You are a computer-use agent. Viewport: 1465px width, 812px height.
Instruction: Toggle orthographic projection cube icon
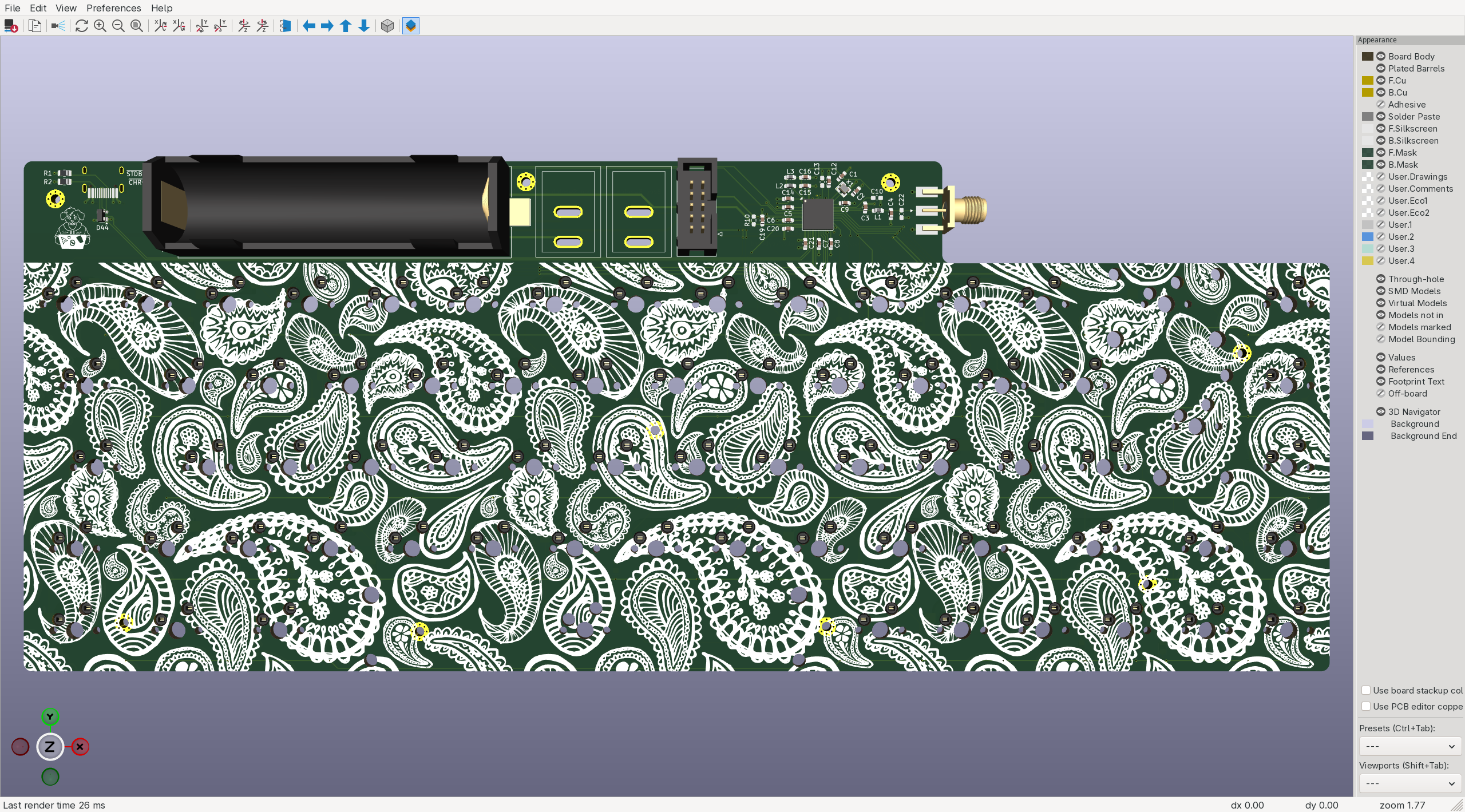point(387,26)
